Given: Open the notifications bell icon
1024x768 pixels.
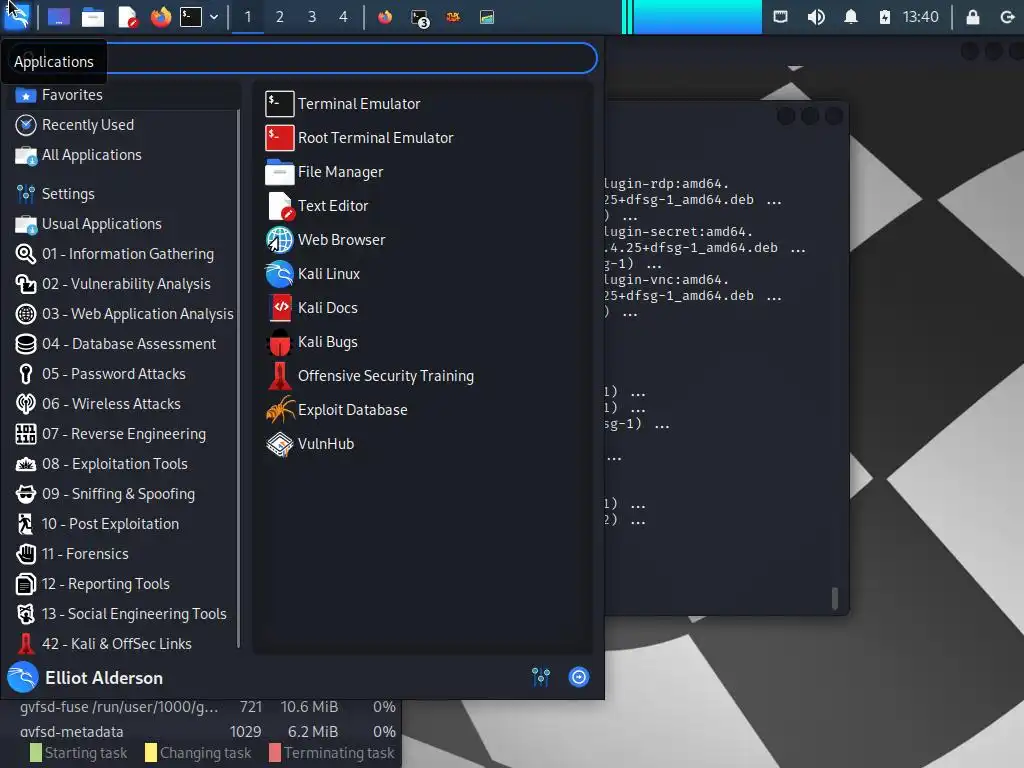Looking at the screenshot, I should pos(850,17).
